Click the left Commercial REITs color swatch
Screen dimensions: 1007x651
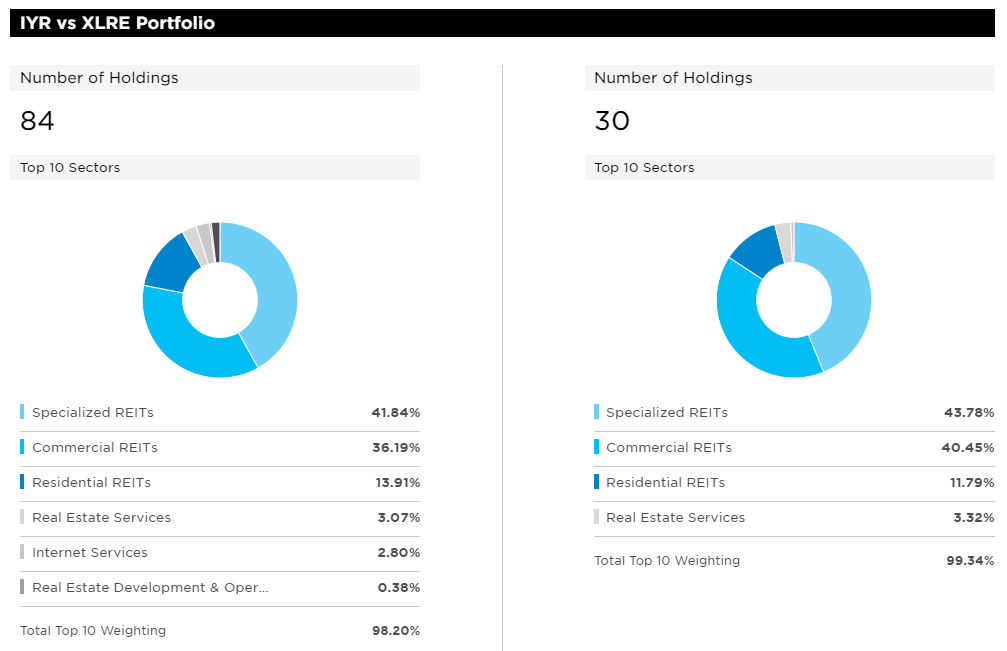[x=22, y=447]
